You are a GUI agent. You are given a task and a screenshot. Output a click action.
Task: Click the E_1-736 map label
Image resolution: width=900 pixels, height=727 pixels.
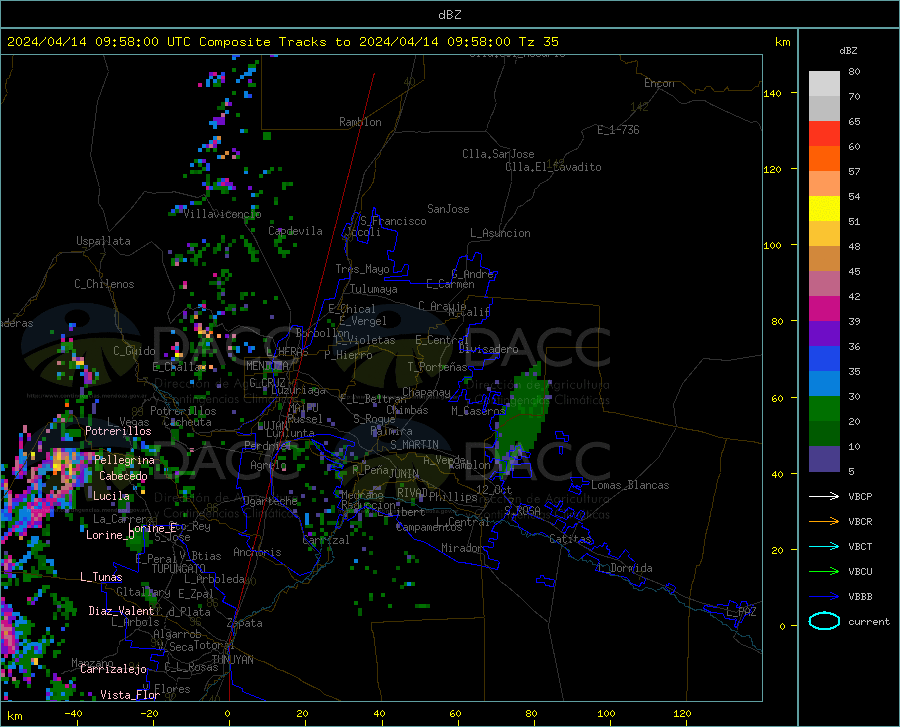(618, 130)
